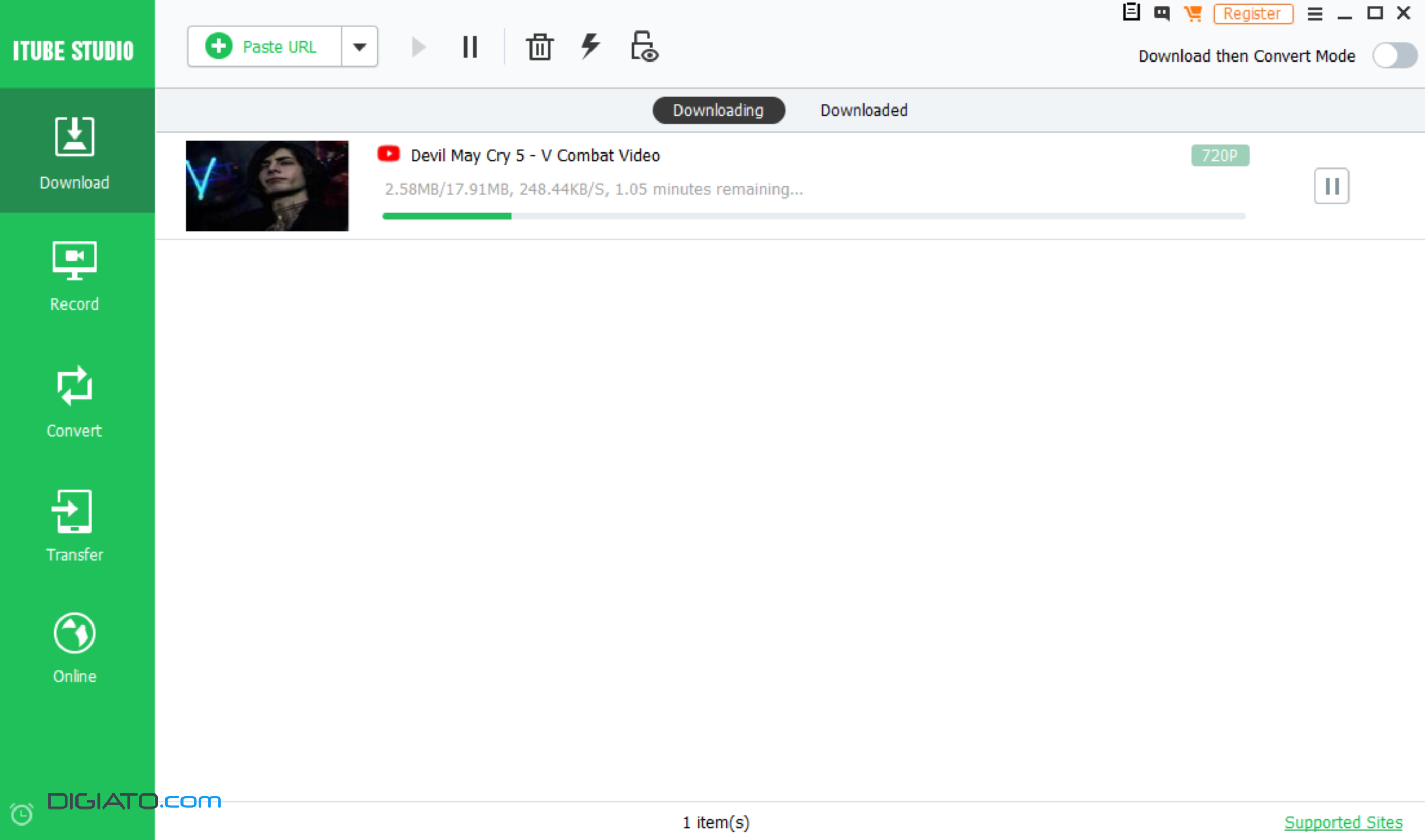Pause the Devil May Cry download
Image resolution: width=1425 pixels, height=840 pixels.
(1331, 186)
